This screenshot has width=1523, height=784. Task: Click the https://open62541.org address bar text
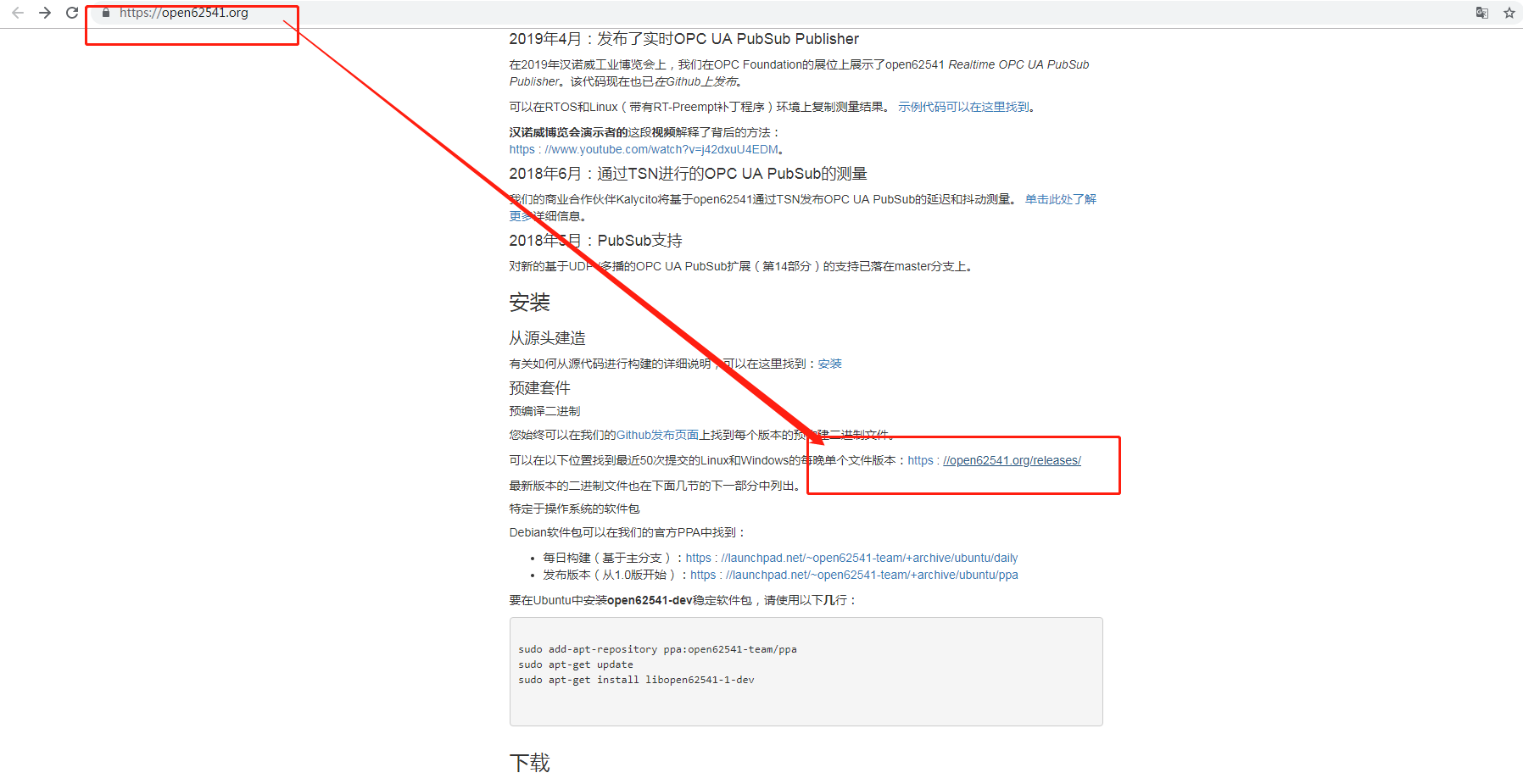184,13
